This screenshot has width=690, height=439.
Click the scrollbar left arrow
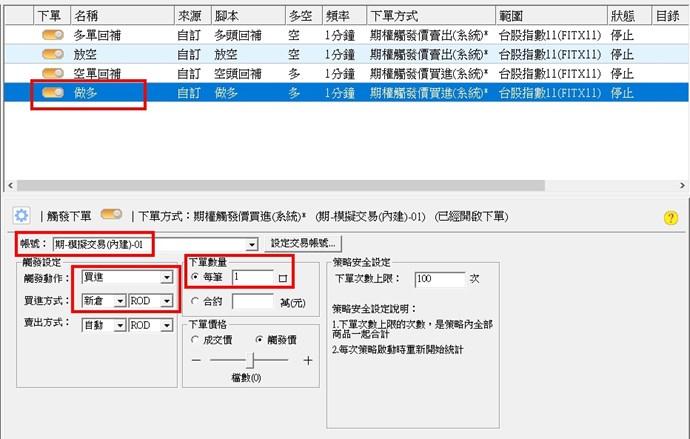tap(11, 185)
